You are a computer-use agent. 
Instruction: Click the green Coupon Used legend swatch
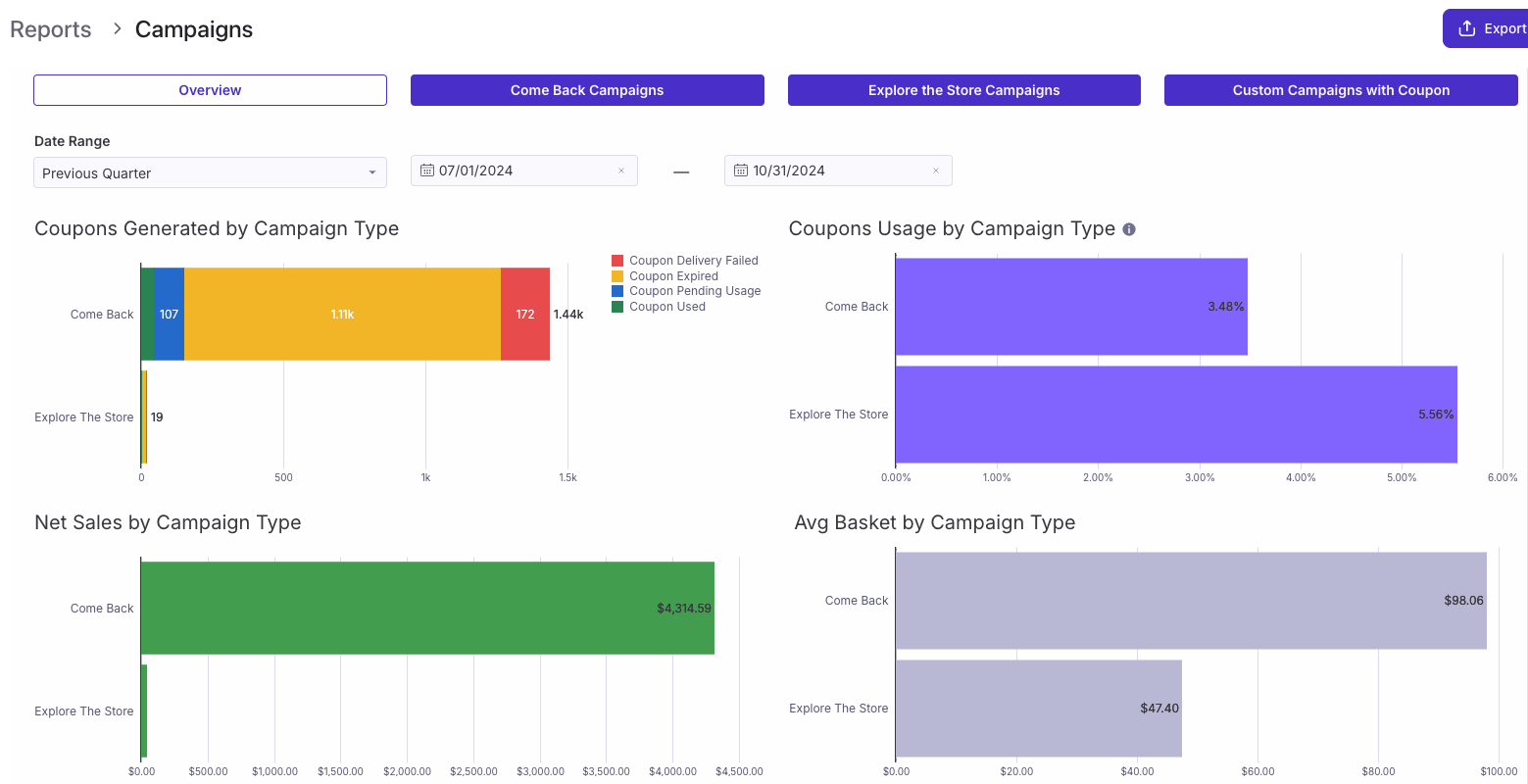pos(617,307)
